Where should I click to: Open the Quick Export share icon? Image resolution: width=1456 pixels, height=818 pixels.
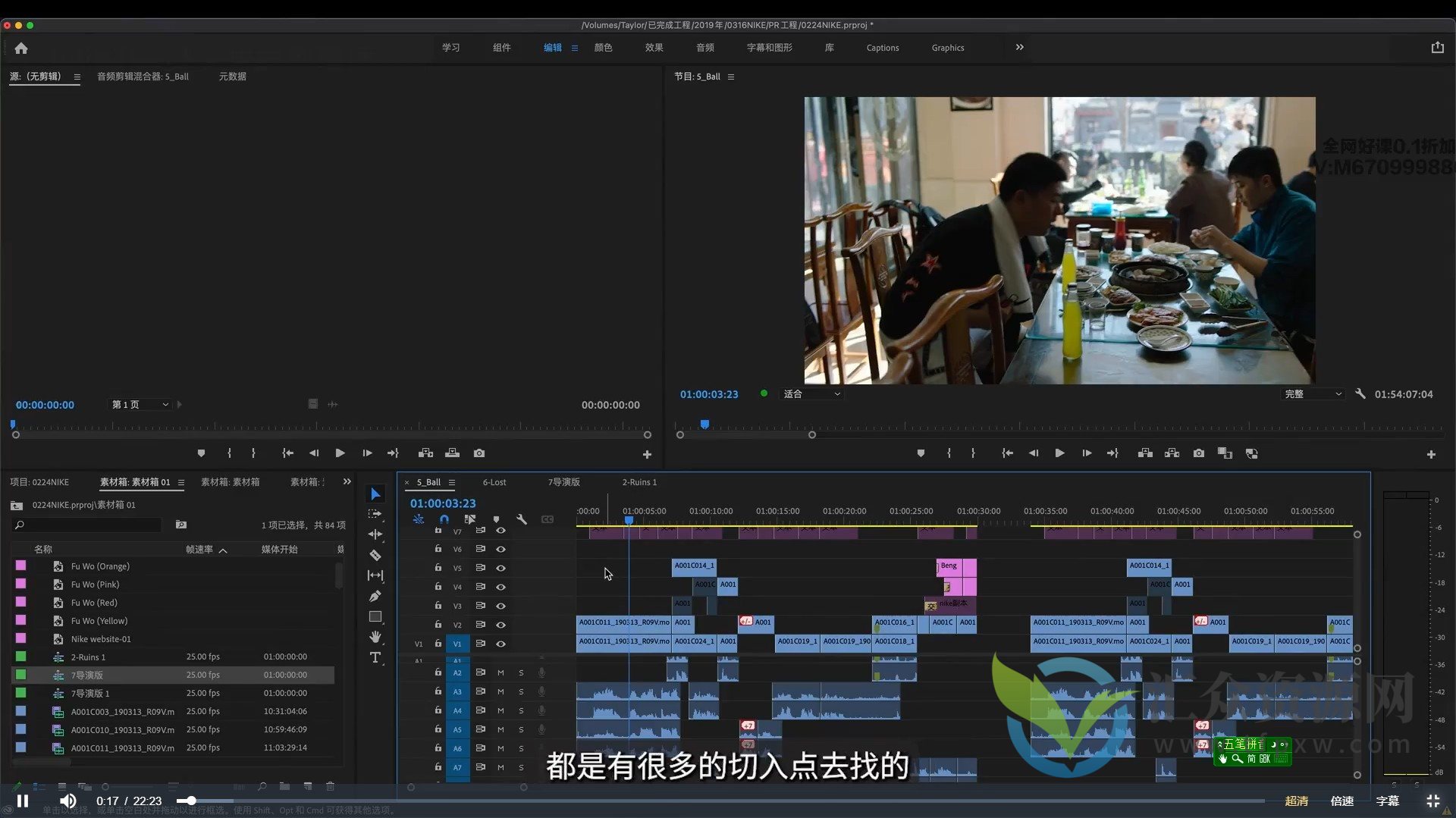click(1438, 47)
